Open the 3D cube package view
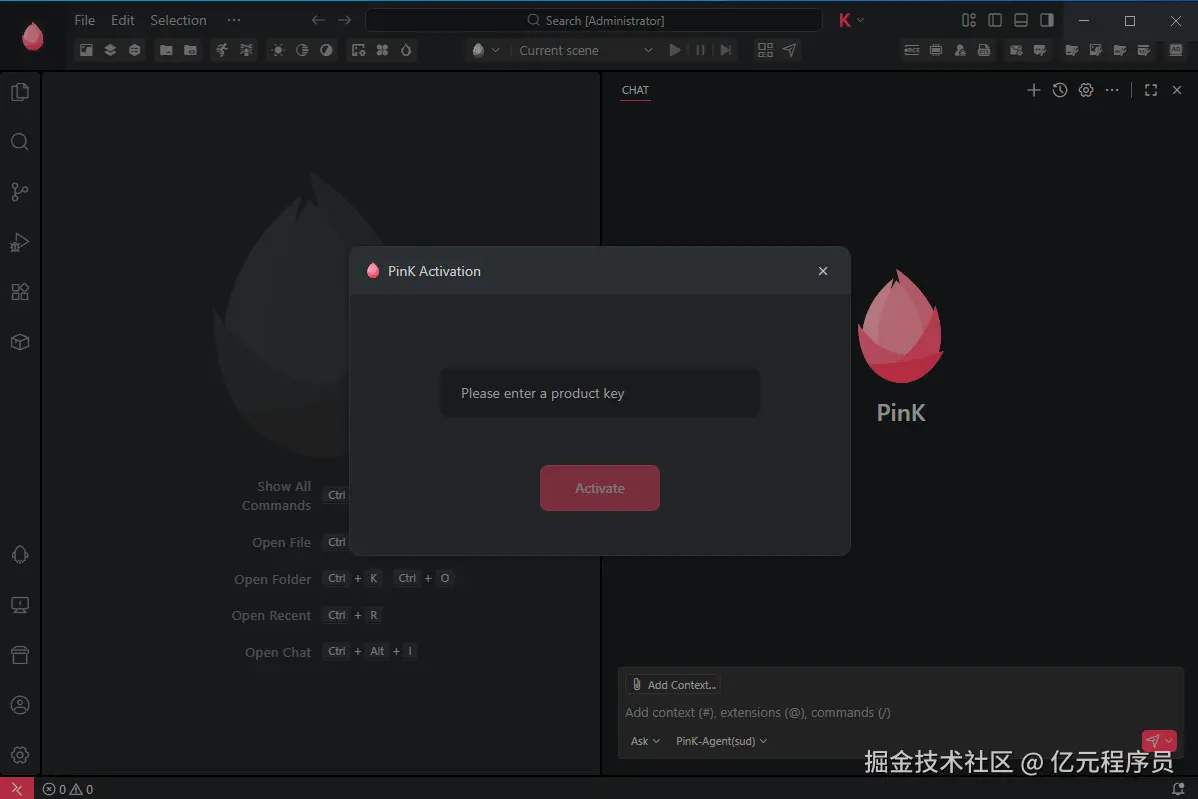Image resolution: width=1198 pixels, height=799 pixels. coord(20,342)
